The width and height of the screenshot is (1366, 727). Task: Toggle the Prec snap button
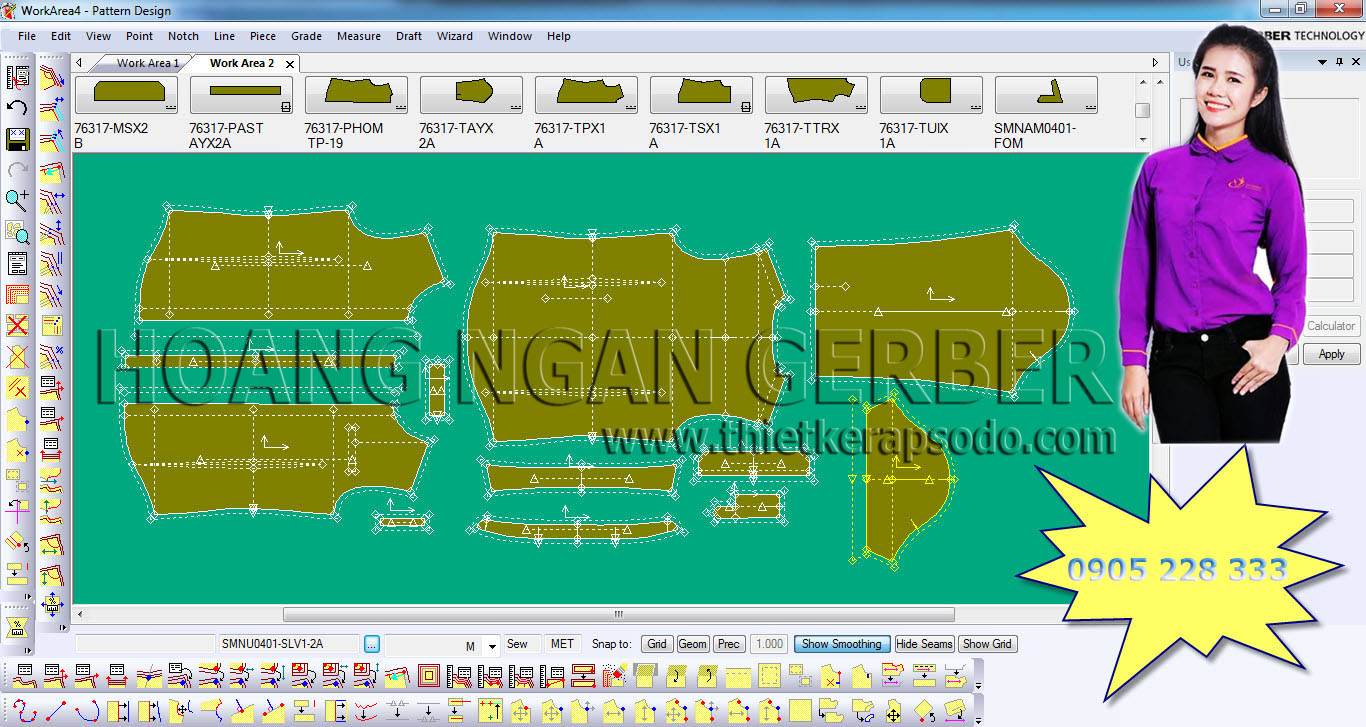point(729,644)
